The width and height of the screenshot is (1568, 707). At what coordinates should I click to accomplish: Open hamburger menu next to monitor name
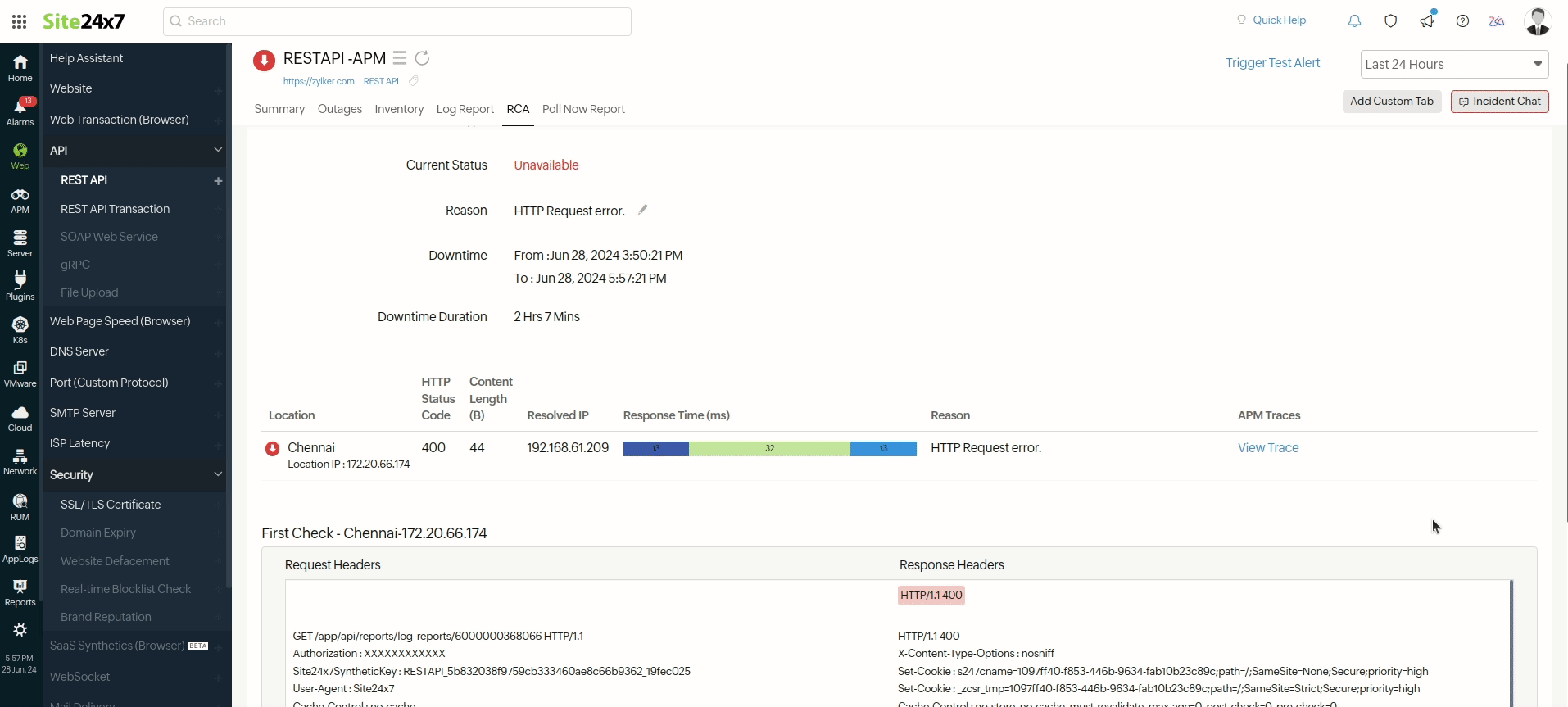(399, 58)
